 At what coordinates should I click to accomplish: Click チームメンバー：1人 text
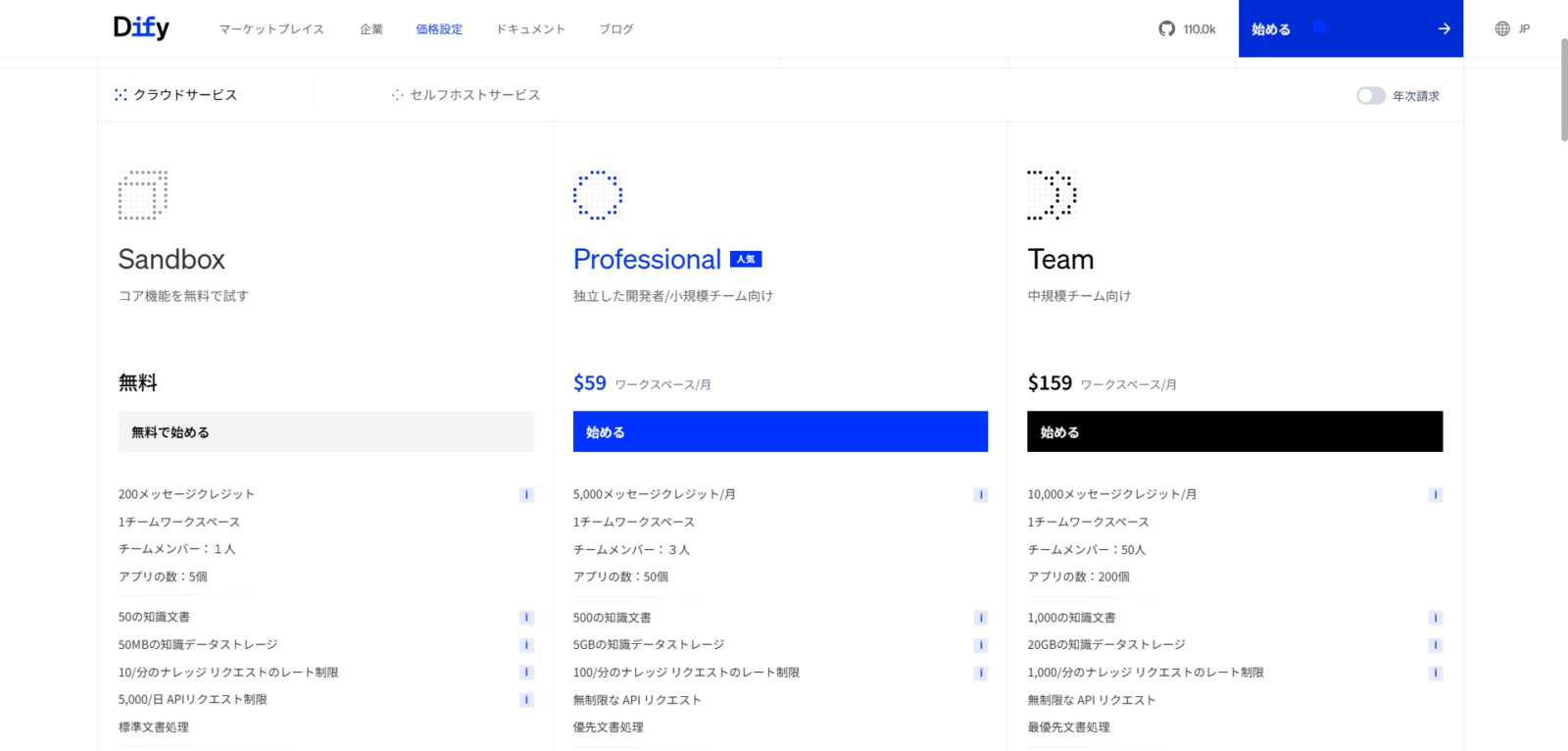coord(177,550)
